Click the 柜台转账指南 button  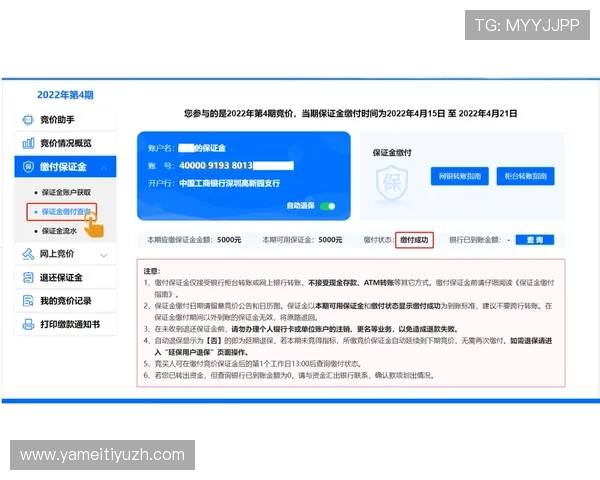525,176
